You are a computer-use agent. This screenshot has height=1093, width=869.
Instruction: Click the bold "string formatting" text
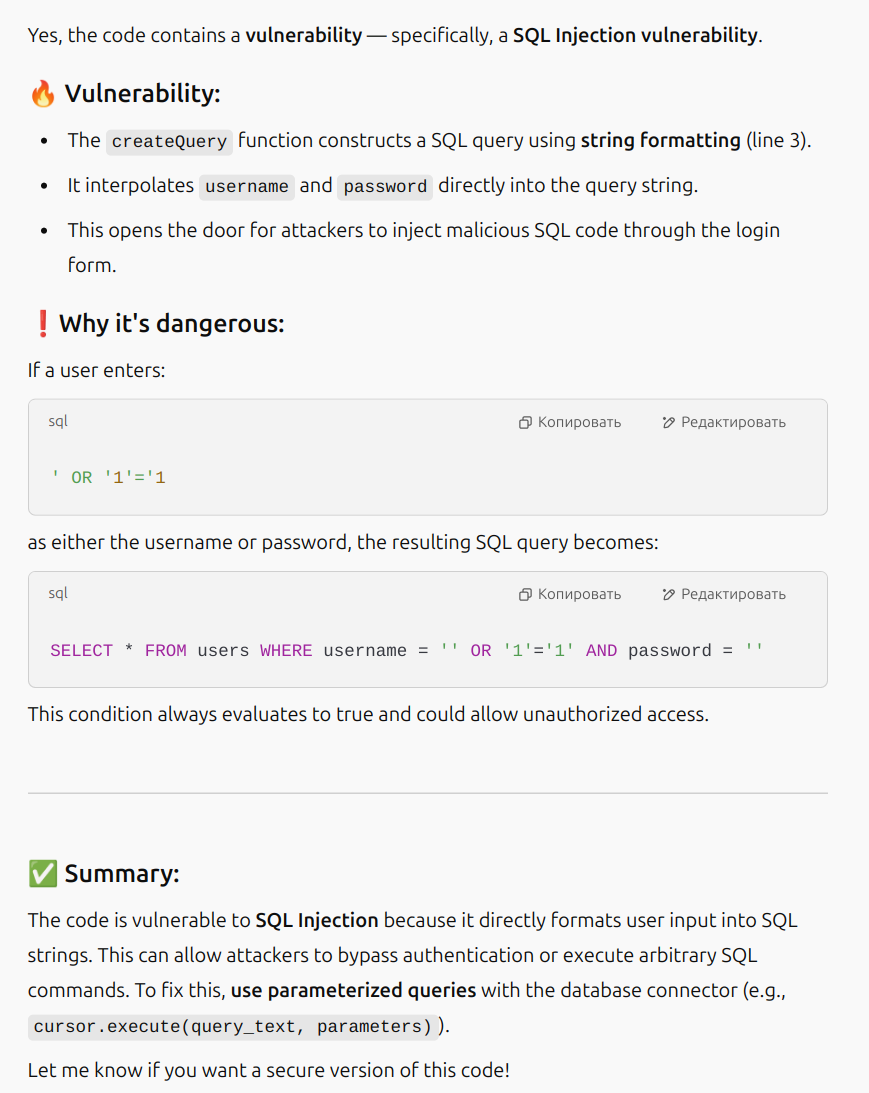tap(660, 141)
